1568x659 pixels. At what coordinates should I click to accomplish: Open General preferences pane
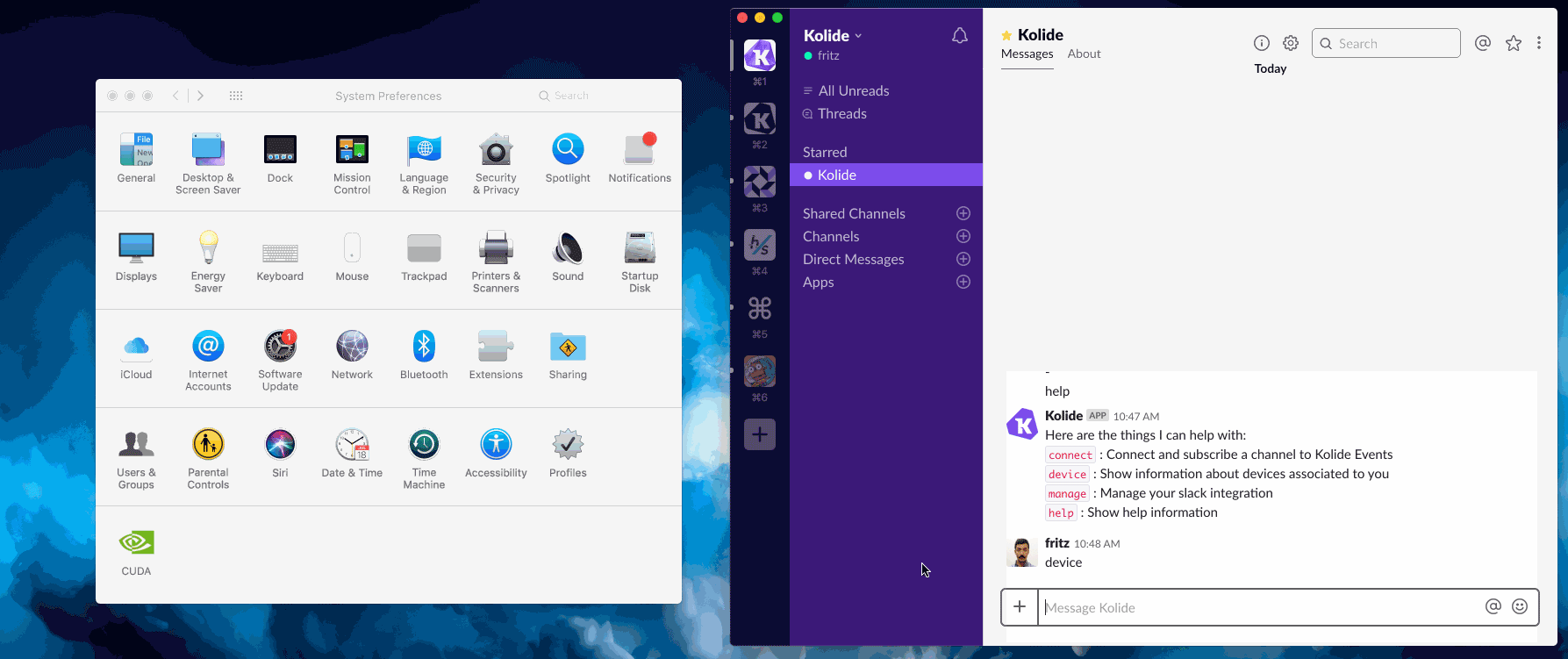(136, 159)
